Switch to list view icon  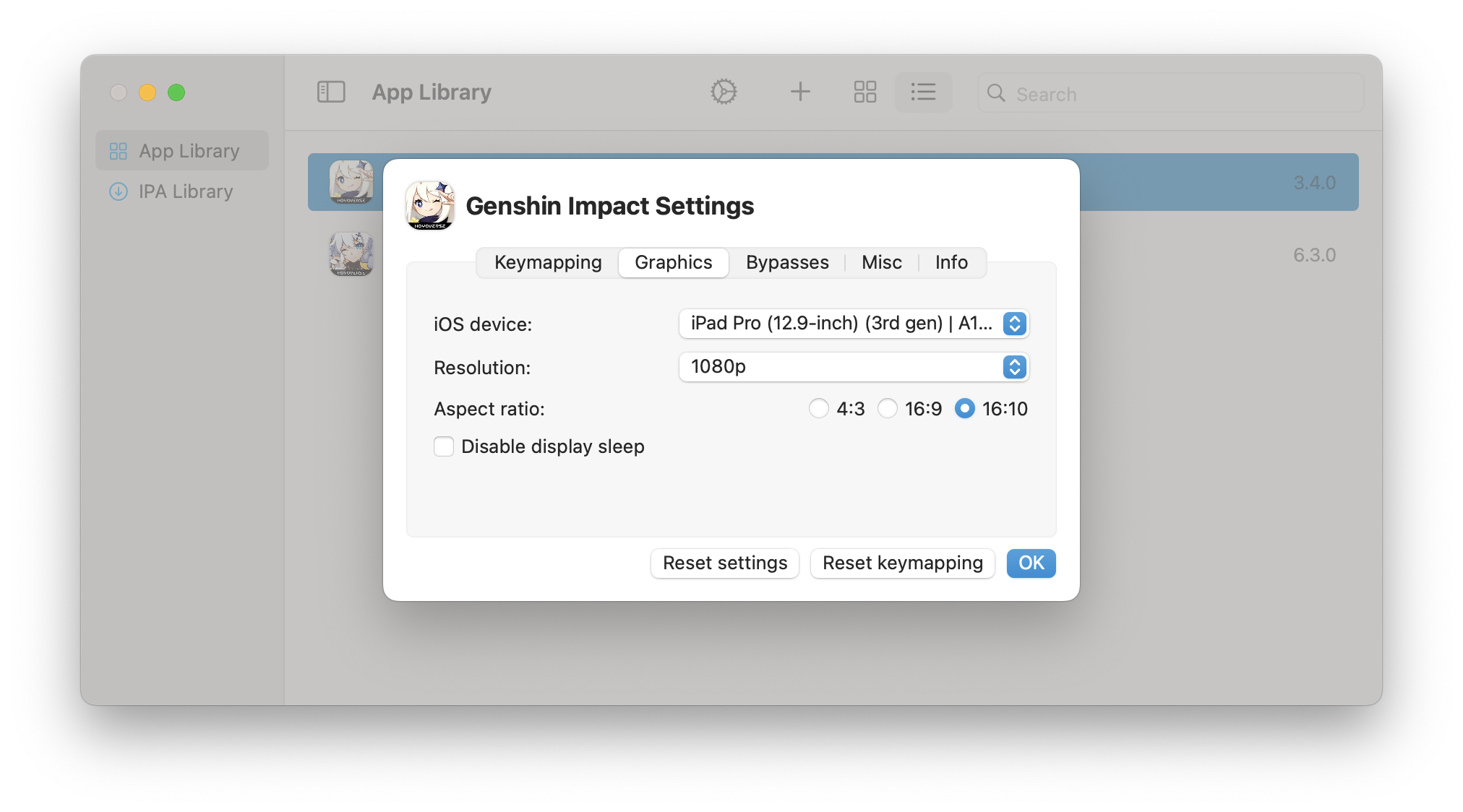tap(923, 92)
